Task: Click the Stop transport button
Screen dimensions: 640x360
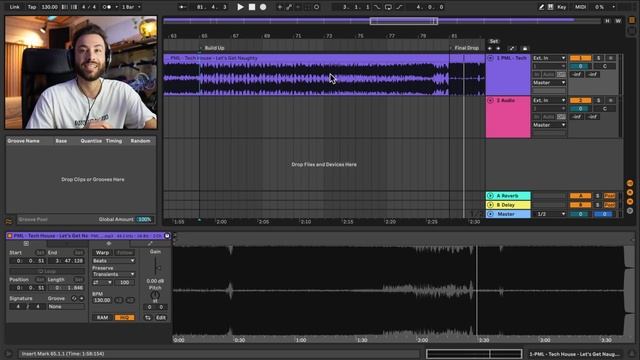Action: coord(252,7)
